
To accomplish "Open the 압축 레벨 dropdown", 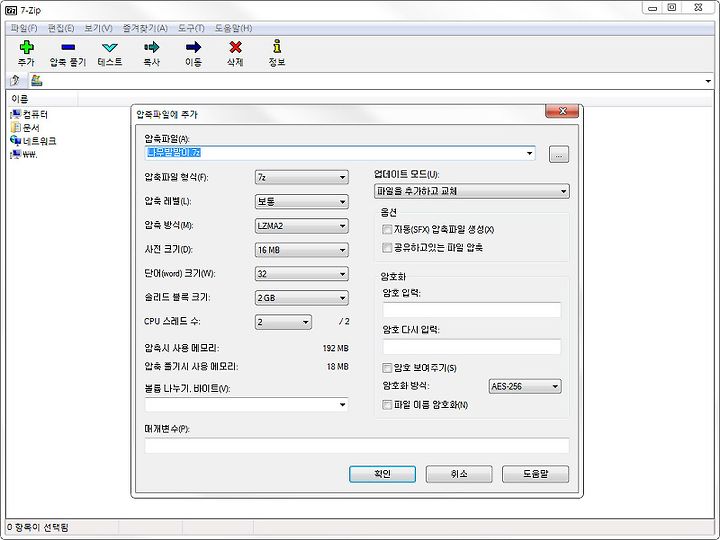I will (x=302, y=202).
